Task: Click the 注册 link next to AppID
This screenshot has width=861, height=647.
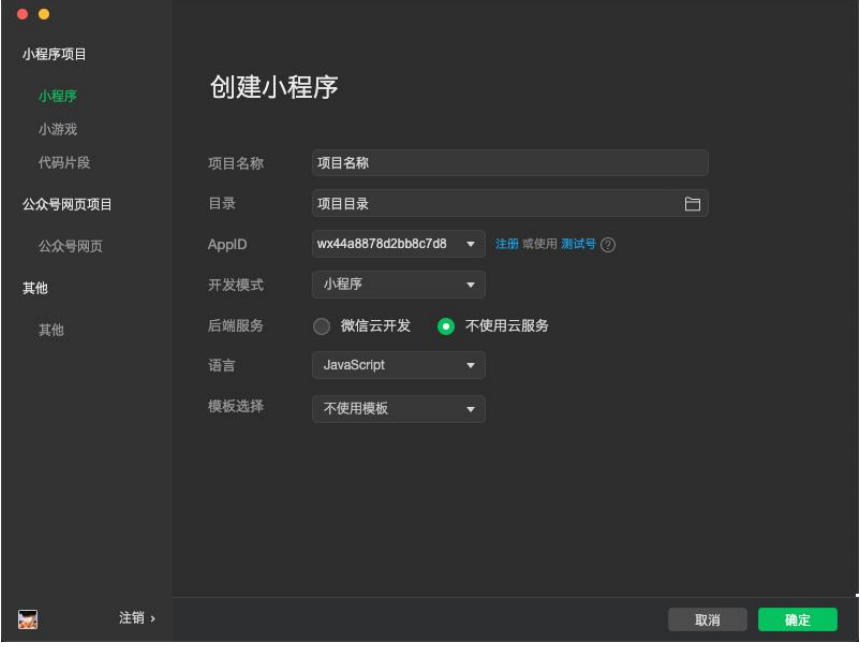Action: tap(507, 244)
